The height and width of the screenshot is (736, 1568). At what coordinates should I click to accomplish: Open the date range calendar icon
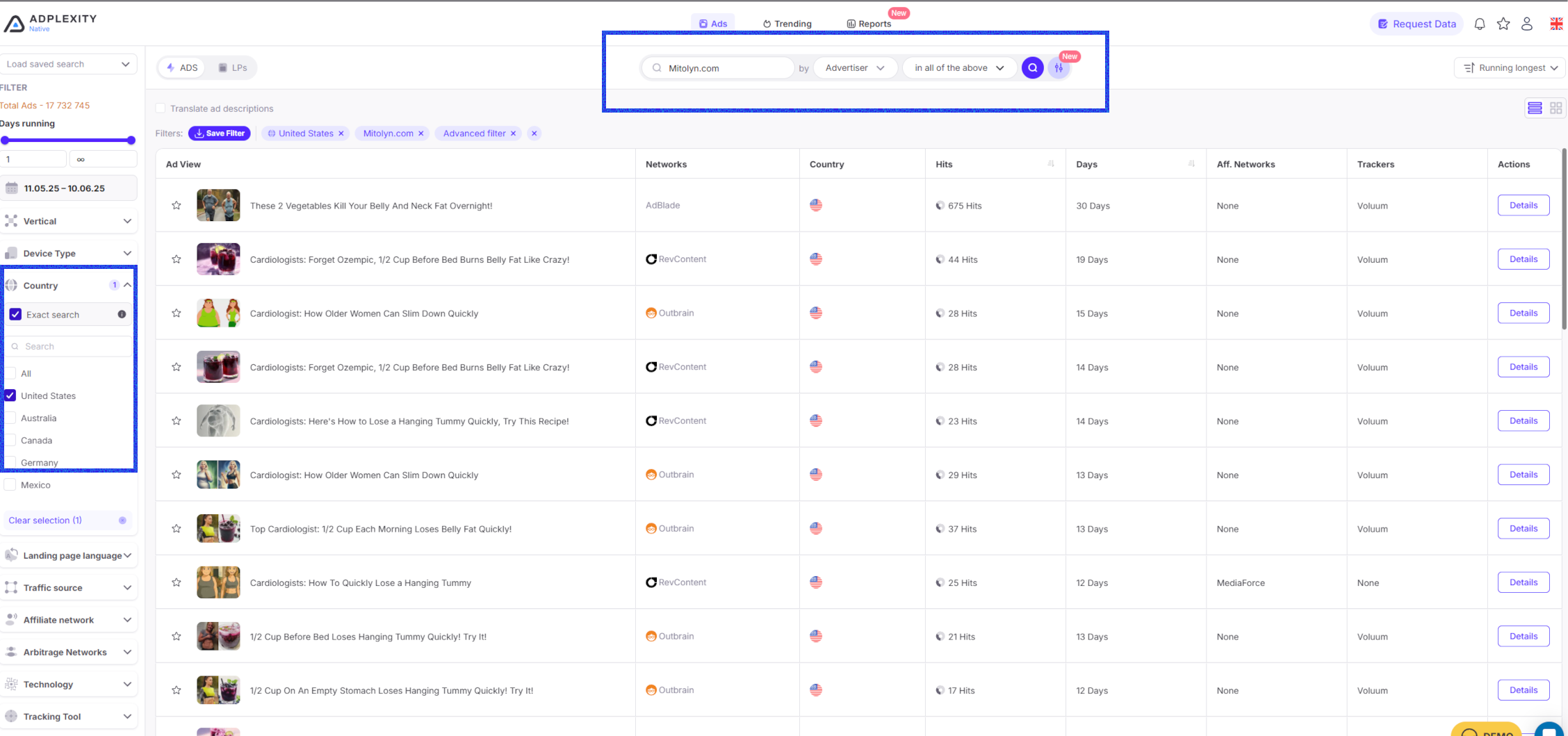coord(12,188)
